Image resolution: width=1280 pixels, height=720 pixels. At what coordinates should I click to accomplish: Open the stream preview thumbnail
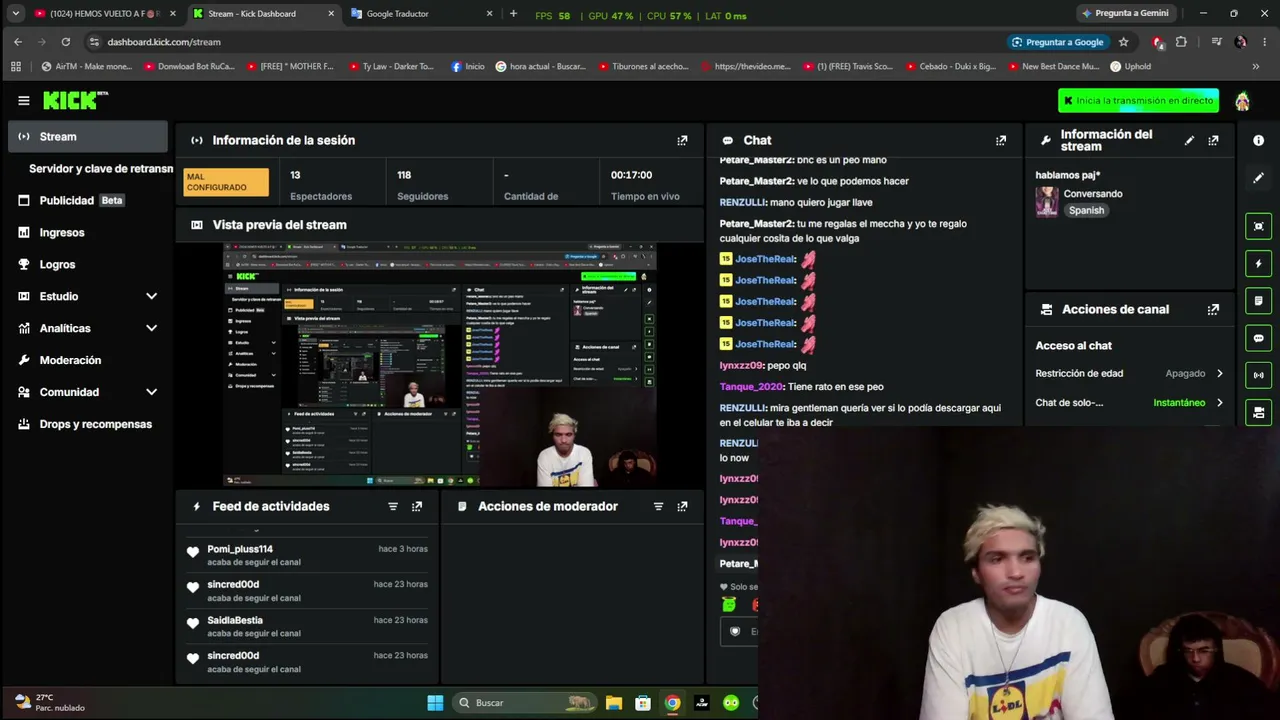(x=439, y=365)
